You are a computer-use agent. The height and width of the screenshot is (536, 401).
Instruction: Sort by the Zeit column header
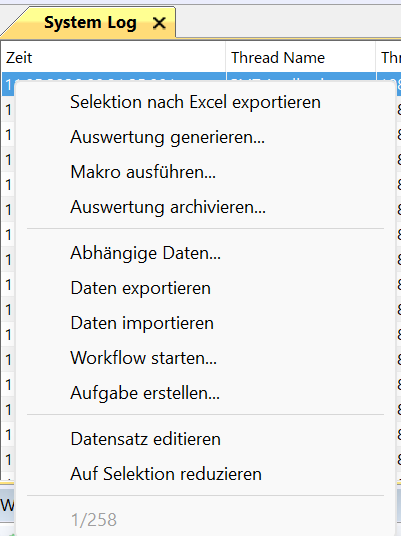point(113,57)
